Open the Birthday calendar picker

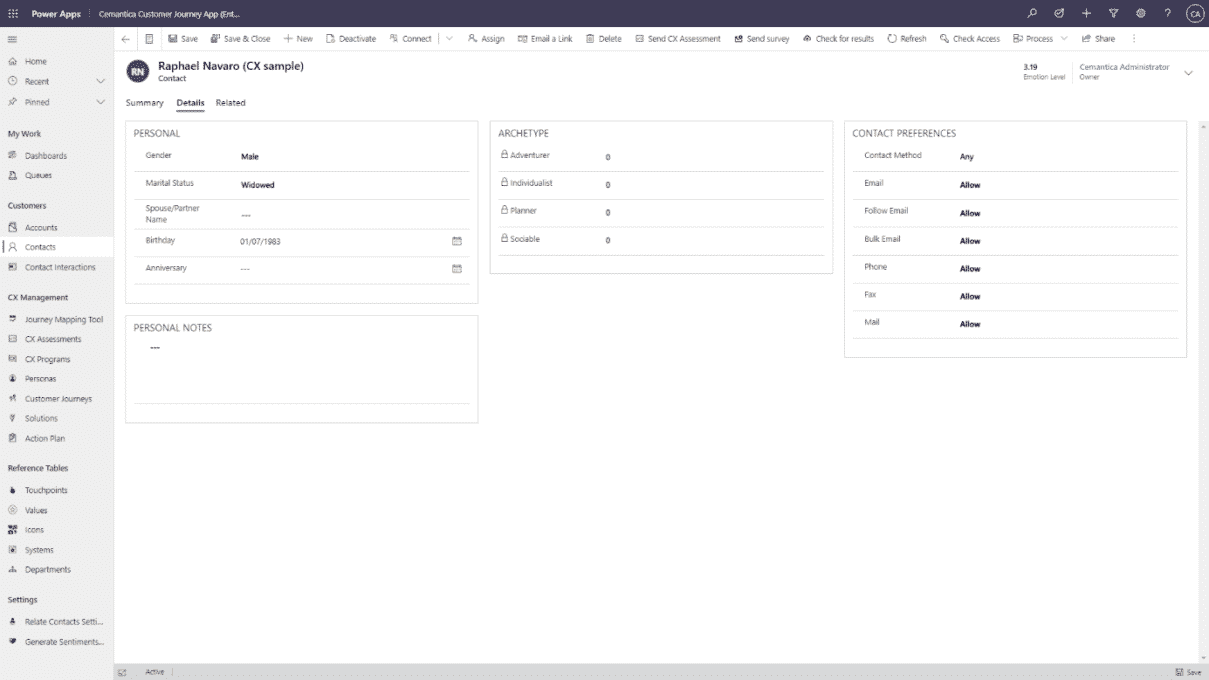click(x=457, y=241)
